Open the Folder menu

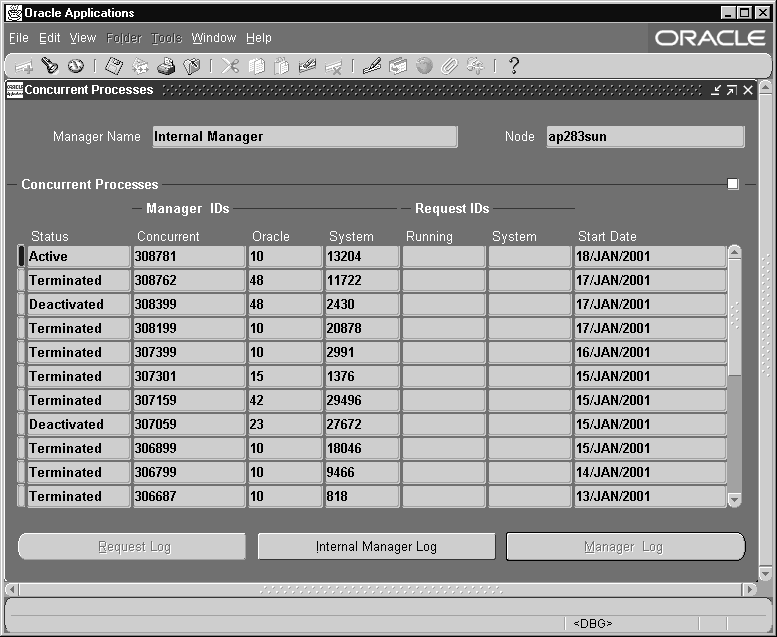[124, 38]
